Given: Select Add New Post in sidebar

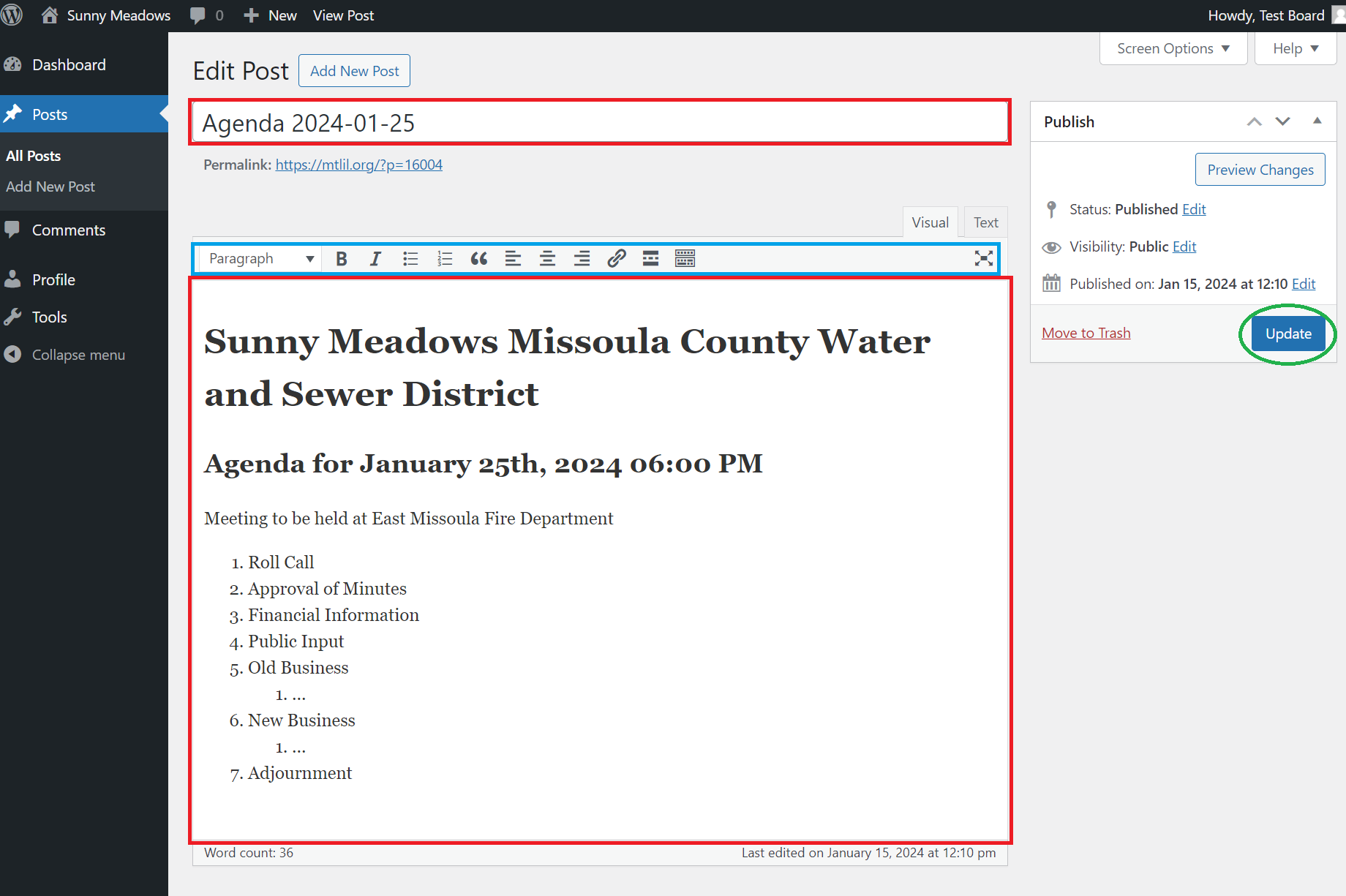Looking at the screenshot, I should [x=50, y=187].
